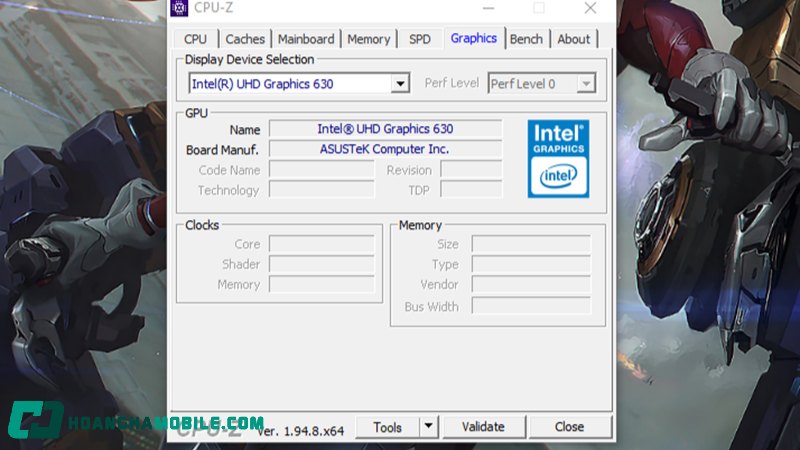Open the Perf Level dropdown

tap(586, 84)
